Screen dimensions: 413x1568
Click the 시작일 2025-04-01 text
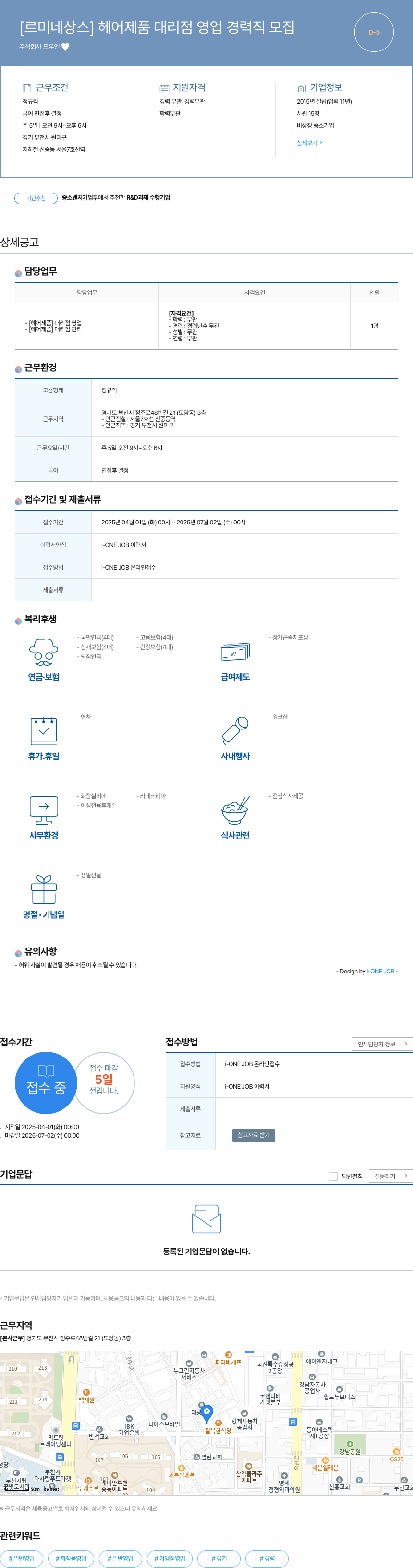click(x=42, y=1127)
